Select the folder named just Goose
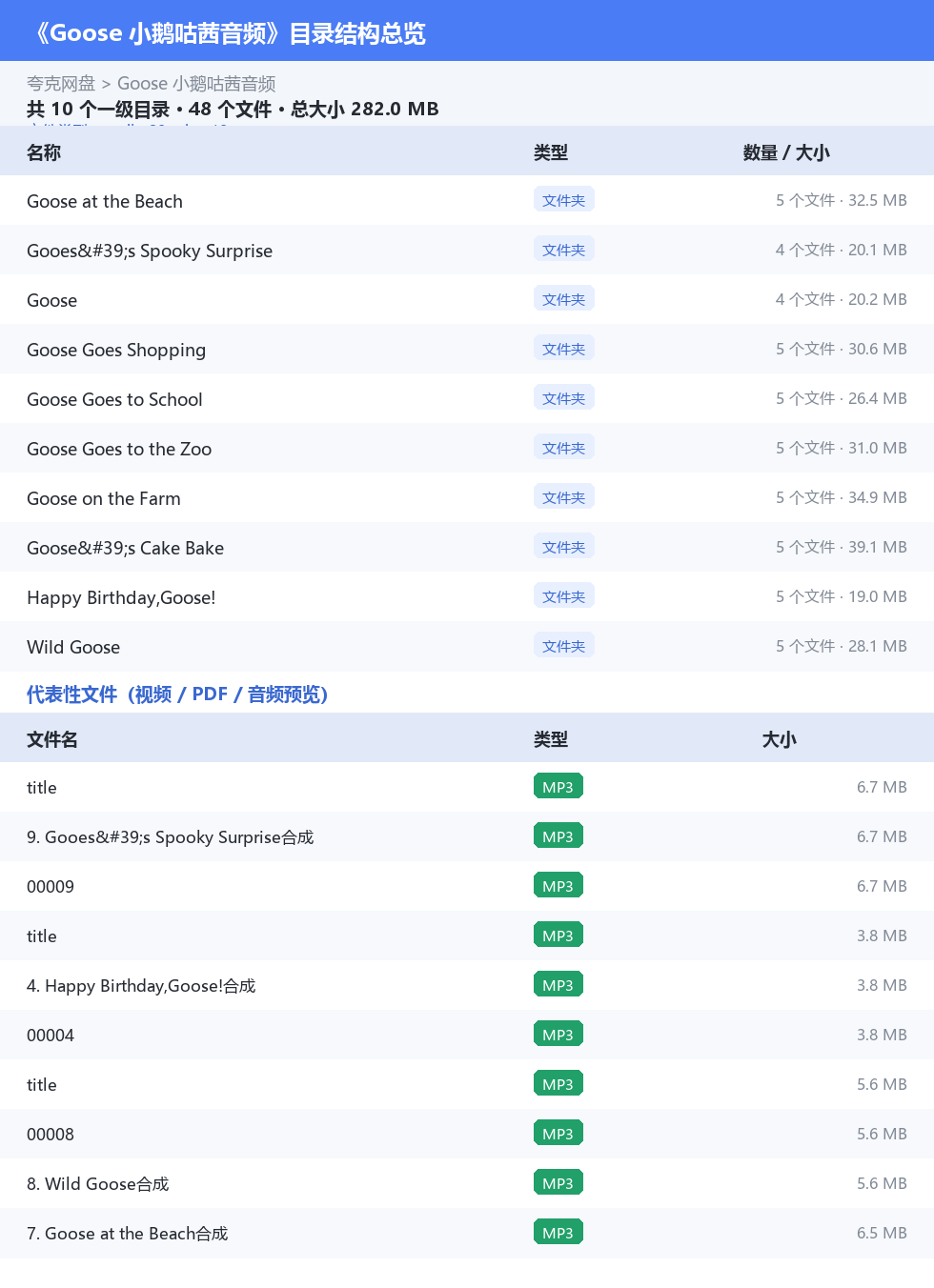This screenshot has width=934, height=1288. pyautogui.click(x=52, y=300)
